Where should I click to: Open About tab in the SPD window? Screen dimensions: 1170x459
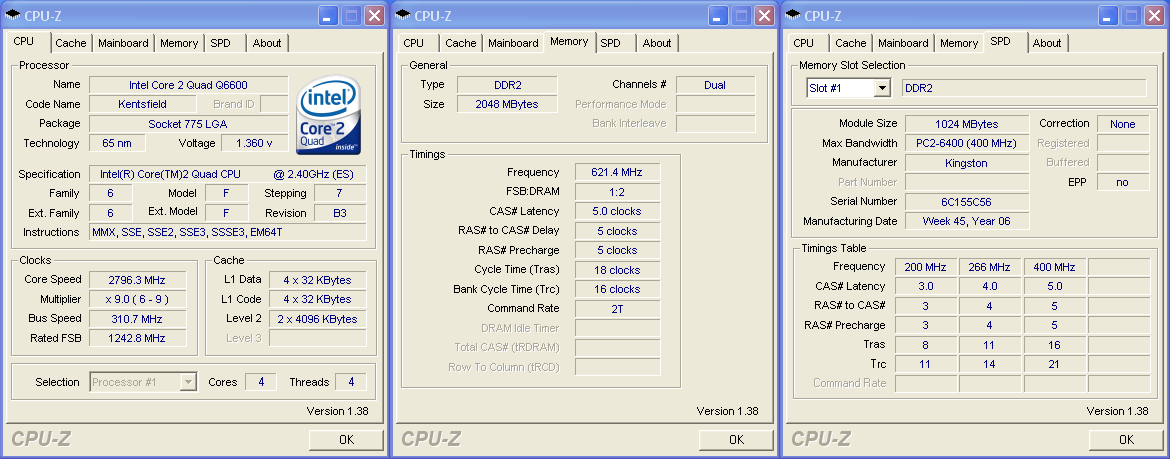(1047, 43)
